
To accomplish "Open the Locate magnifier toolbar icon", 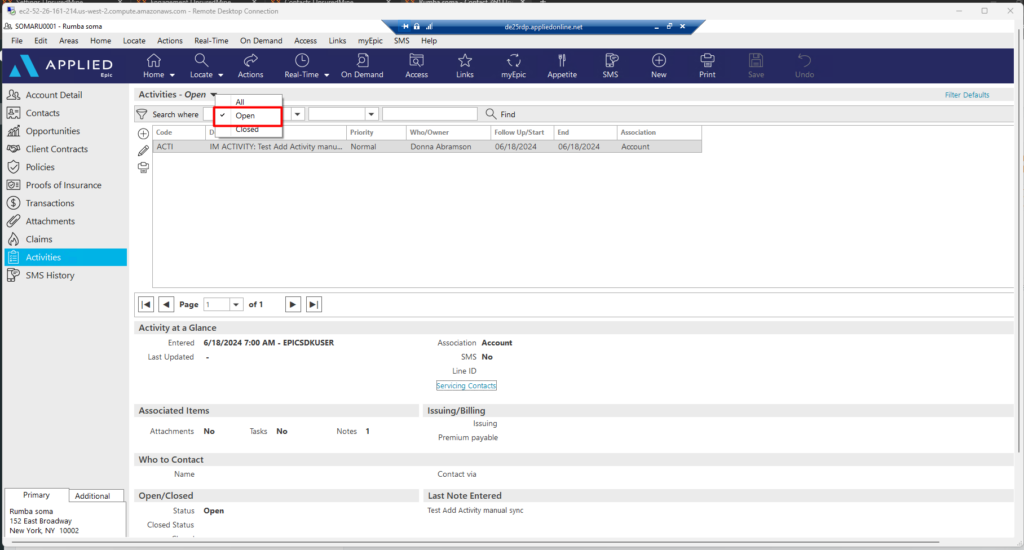I will click(201, 61).
